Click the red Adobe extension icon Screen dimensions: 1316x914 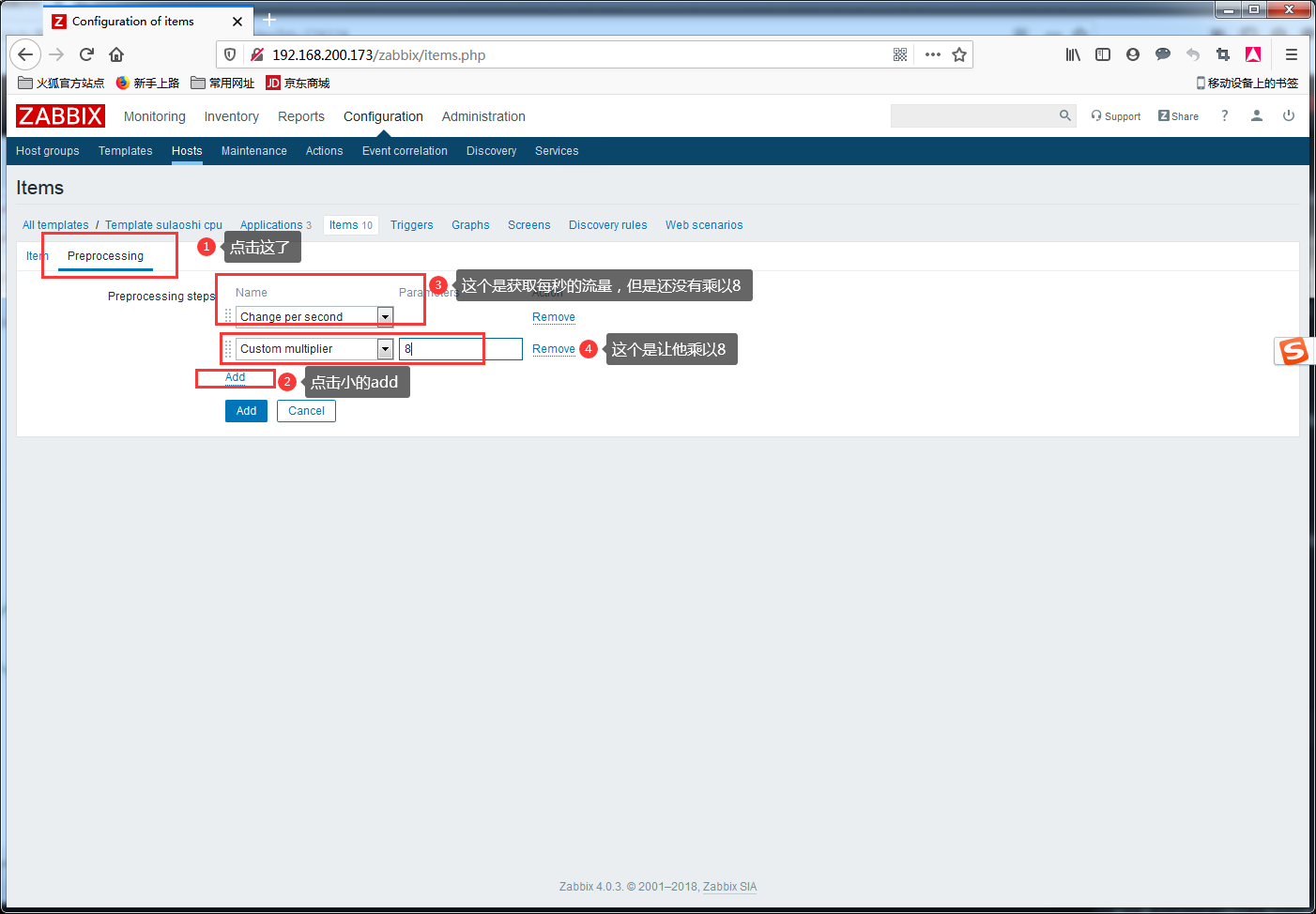[x=1253, y=54]
